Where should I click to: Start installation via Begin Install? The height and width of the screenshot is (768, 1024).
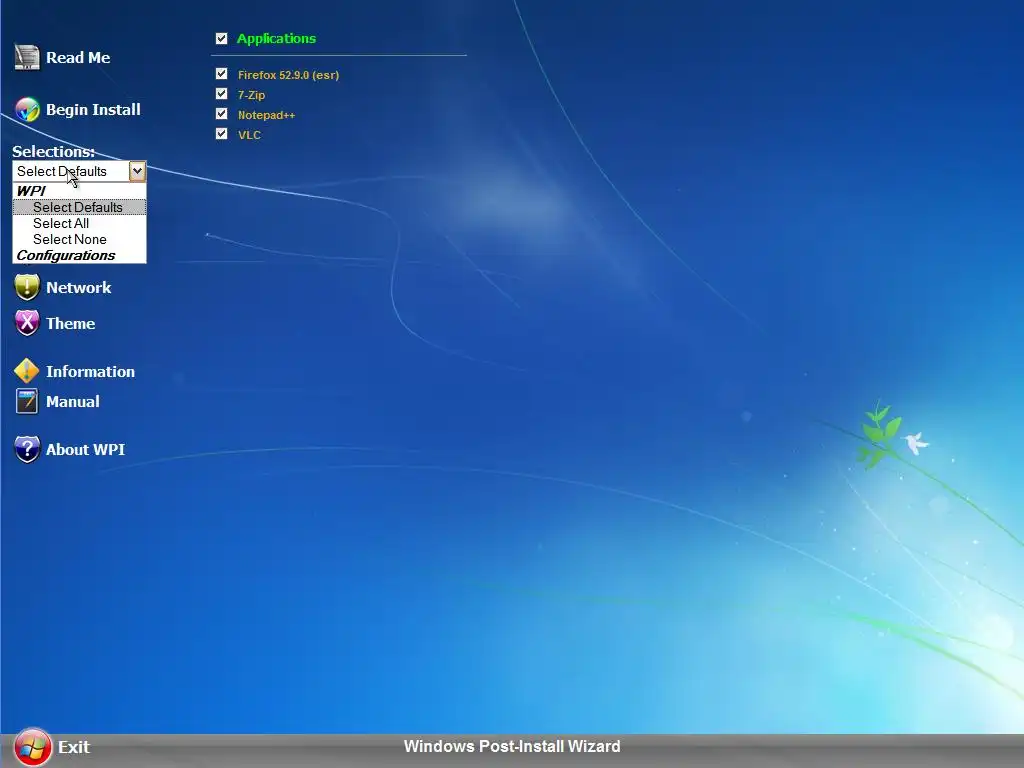pos(93,110)
